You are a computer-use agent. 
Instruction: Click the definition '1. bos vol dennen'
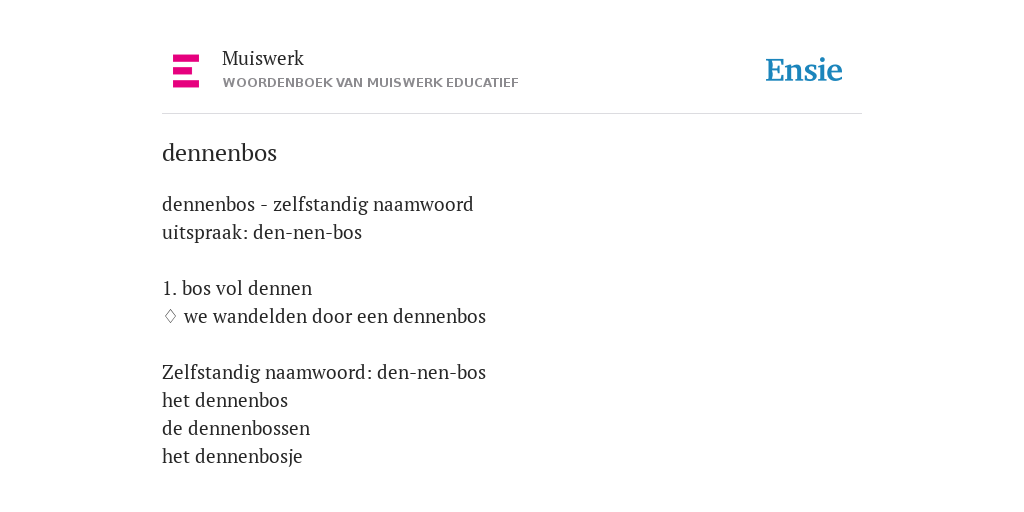237,288
